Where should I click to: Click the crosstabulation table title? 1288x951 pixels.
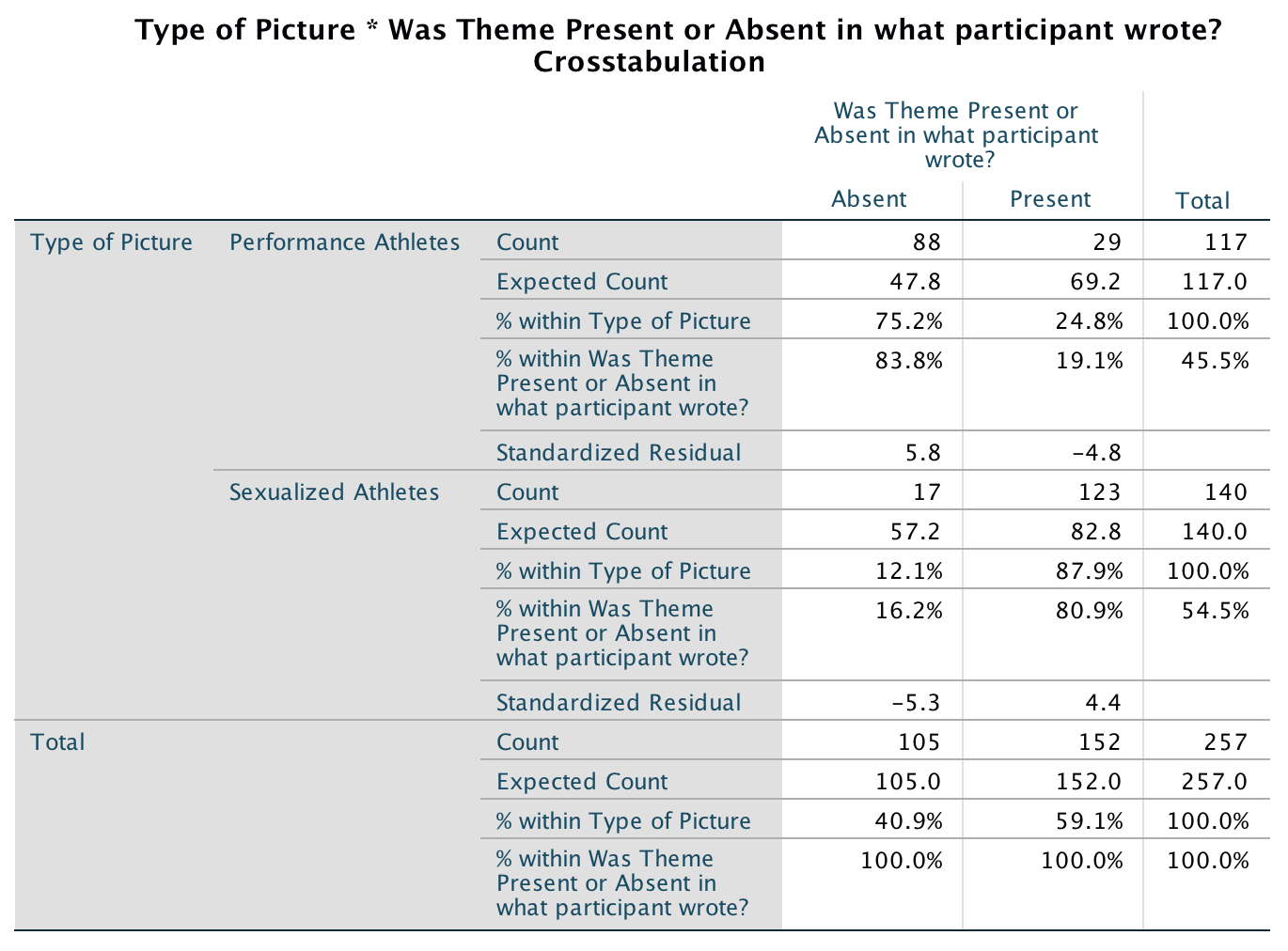coord(677,45)
